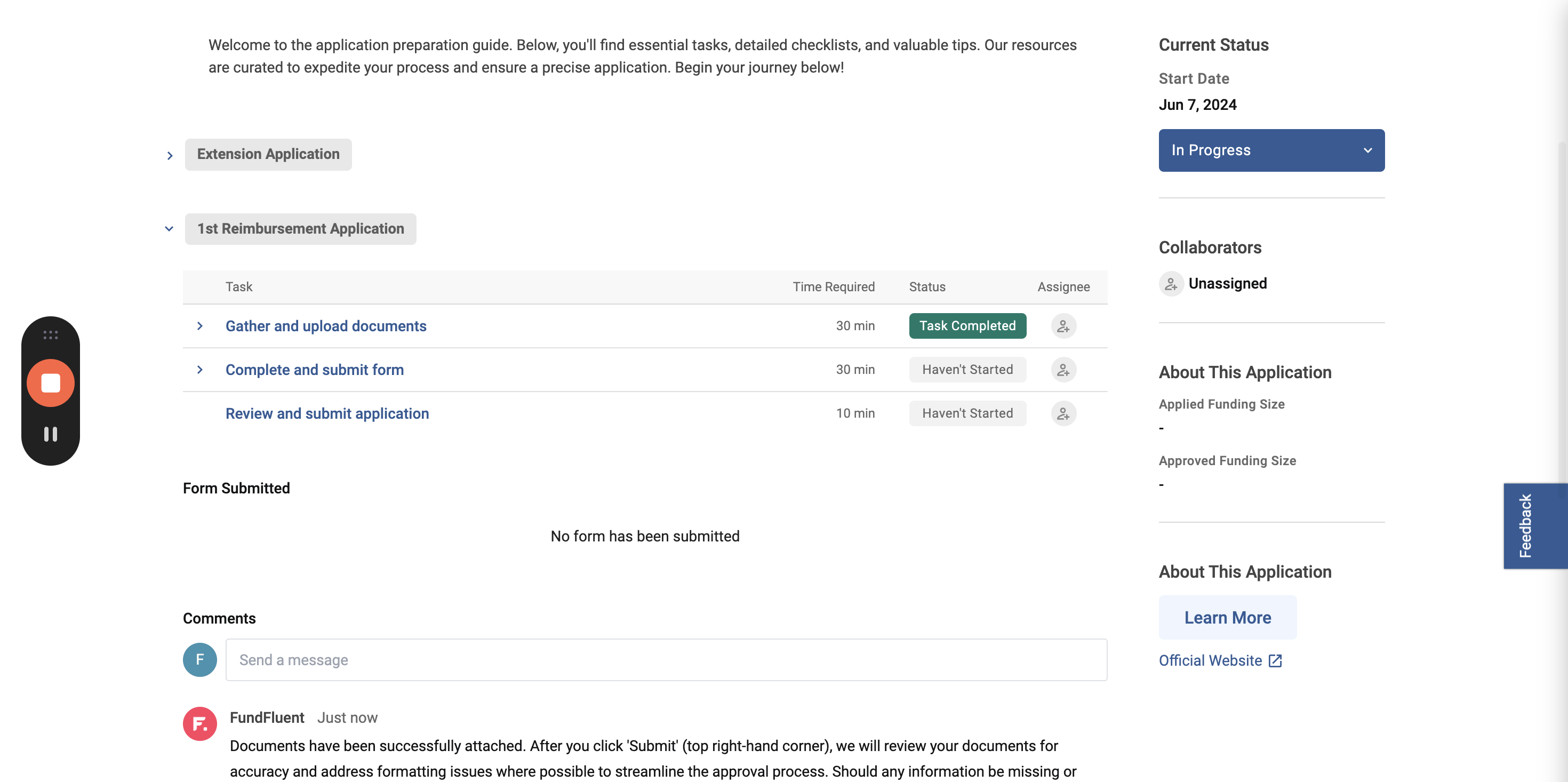
Task: Click the recorder widget drag handle dots
Action: point(51,335)
